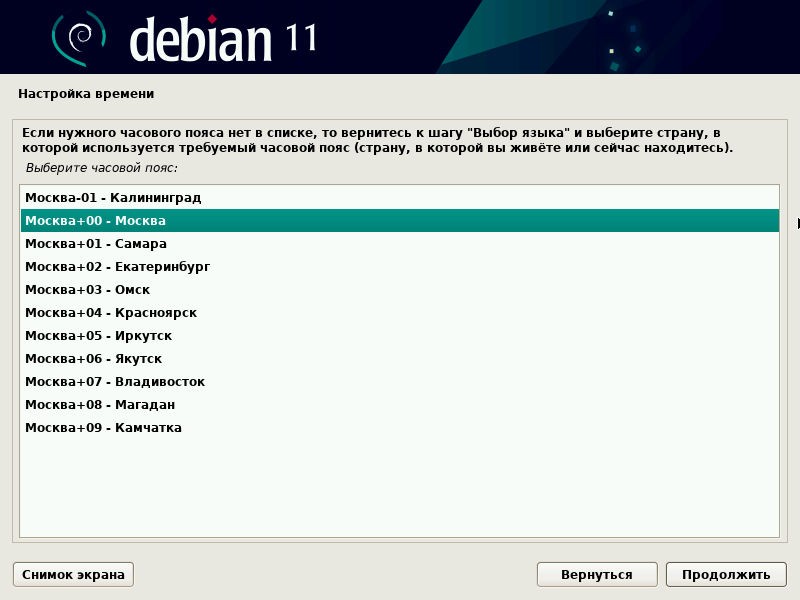Select Москва+02 - Екатеринбург timezone
The width and height of the screenshot is (800, 600).
[x=120, y=266]
